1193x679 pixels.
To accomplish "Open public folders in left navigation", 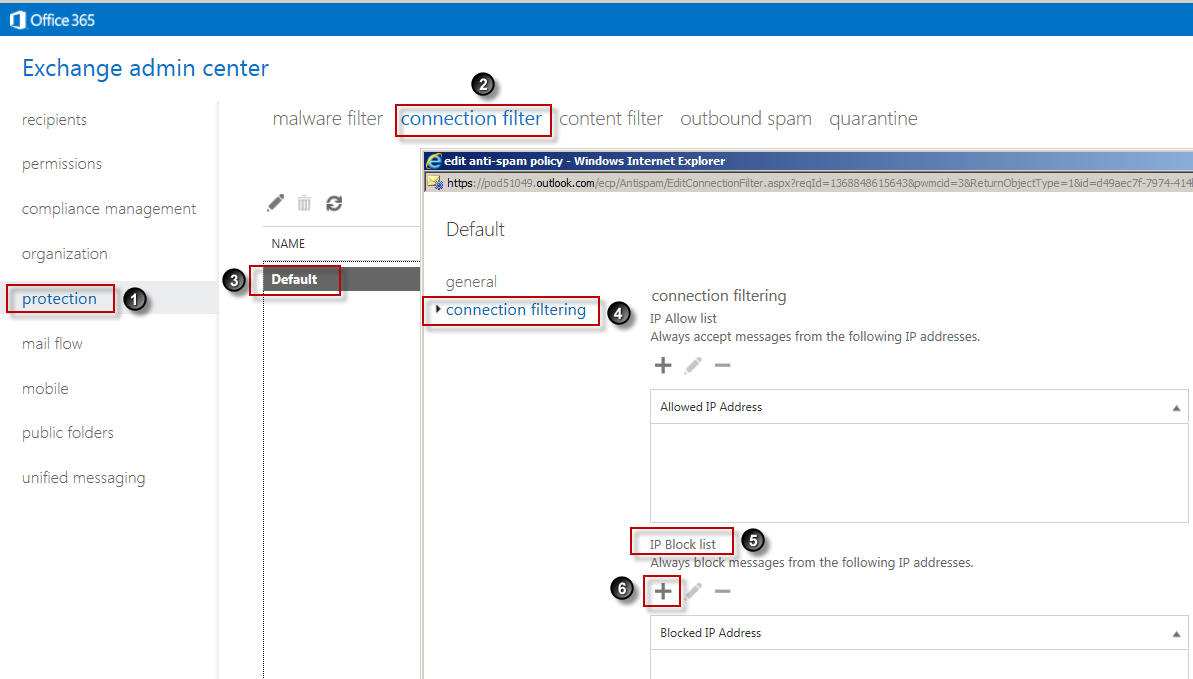I will [x=68, y=432].
